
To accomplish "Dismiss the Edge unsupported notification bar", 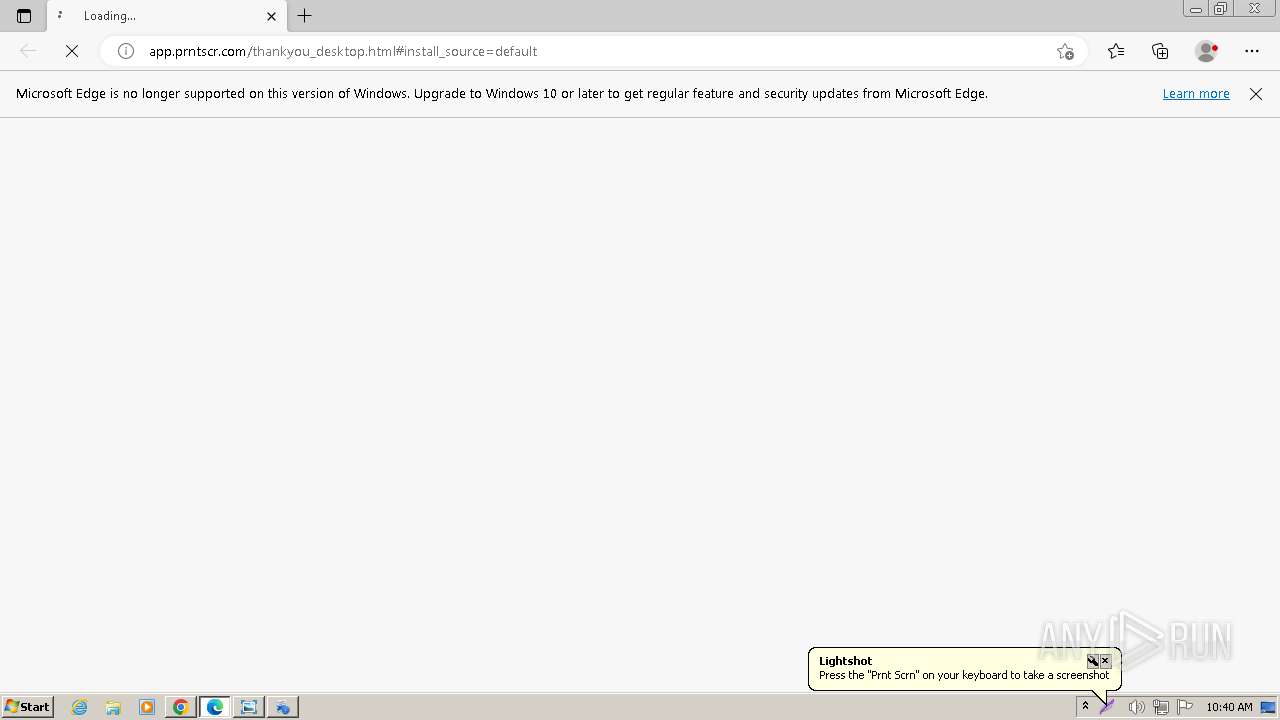I will pyautogui.click(x=1256, y=93).
